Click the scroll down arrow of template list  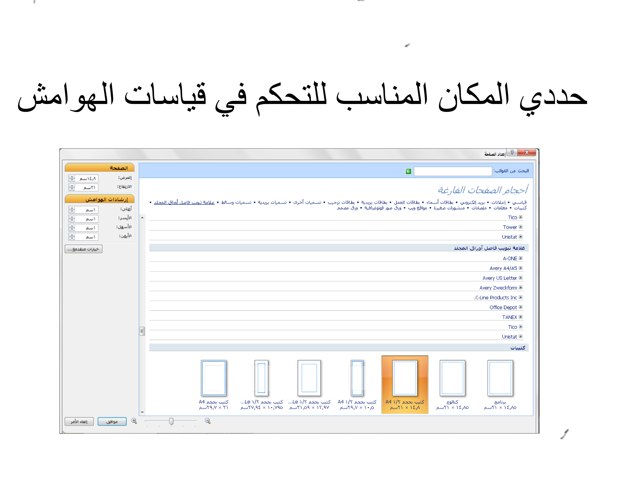pyautogui.click(x=142, y=412)
